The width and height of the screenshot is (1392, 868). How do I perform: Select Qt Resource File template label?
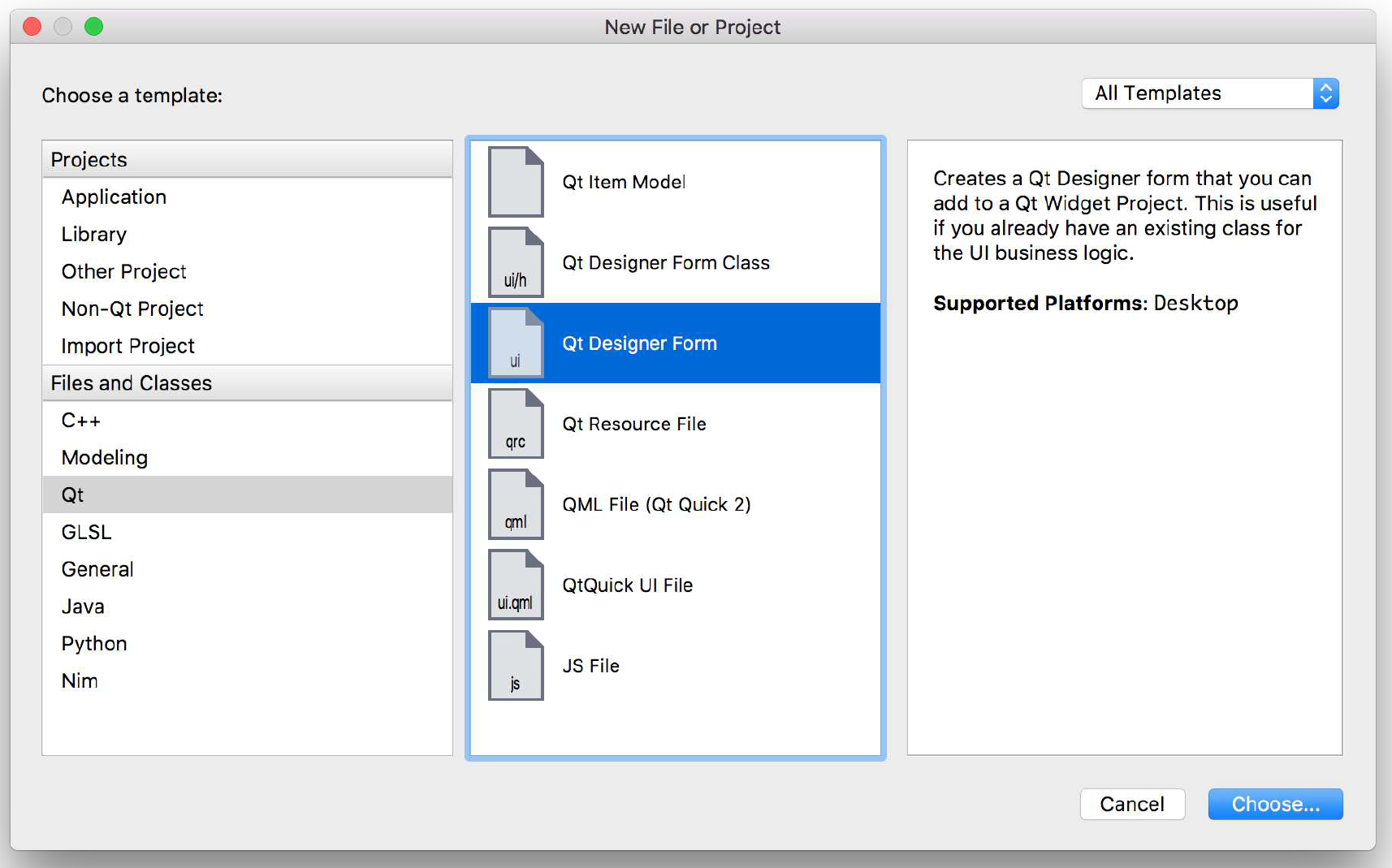click(x=634, y=424)
